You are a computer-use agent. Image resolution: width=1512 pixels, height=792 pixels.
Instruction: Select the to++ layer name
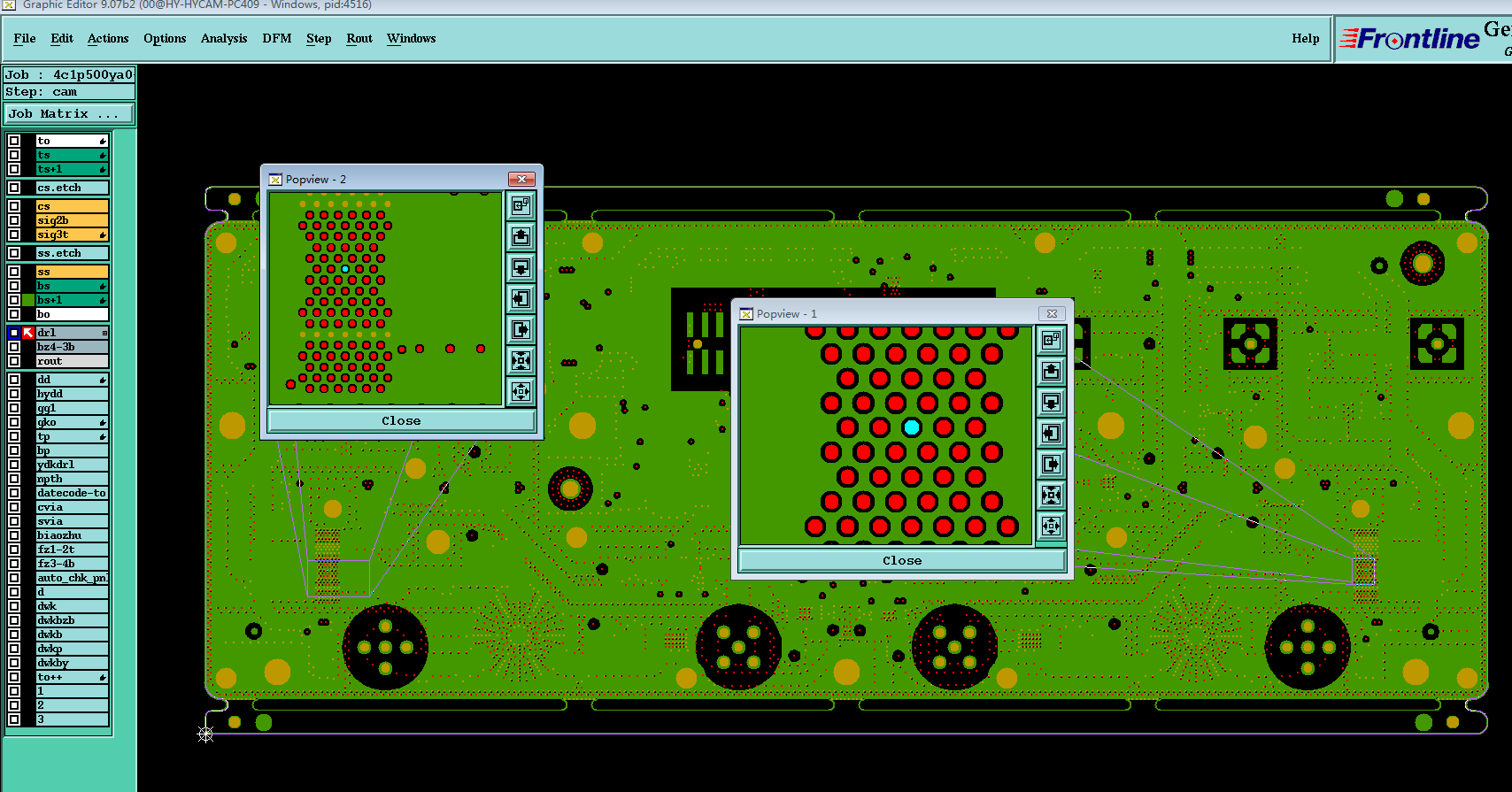(x=72, y=677)
